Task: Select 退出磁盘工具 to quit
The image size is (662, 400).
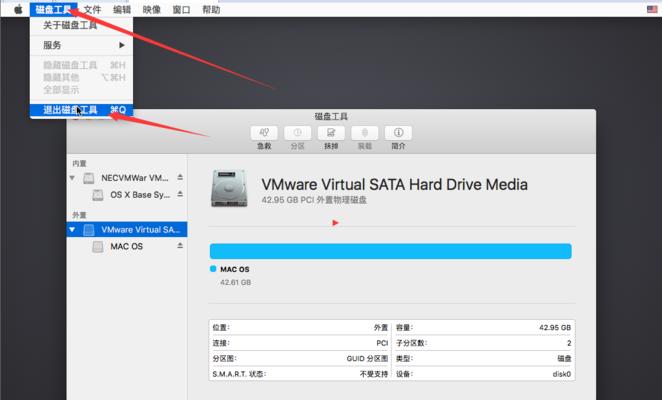Action: pyautogui.click(x=81, y=110)
